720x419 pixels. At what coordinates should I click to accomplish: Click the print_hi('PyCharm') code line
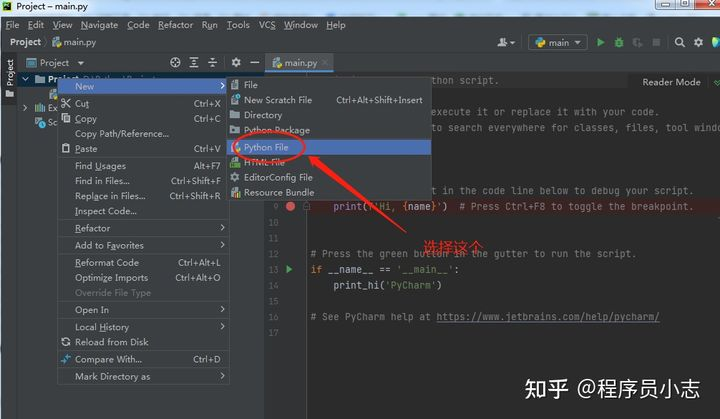[x=387, y=285]
